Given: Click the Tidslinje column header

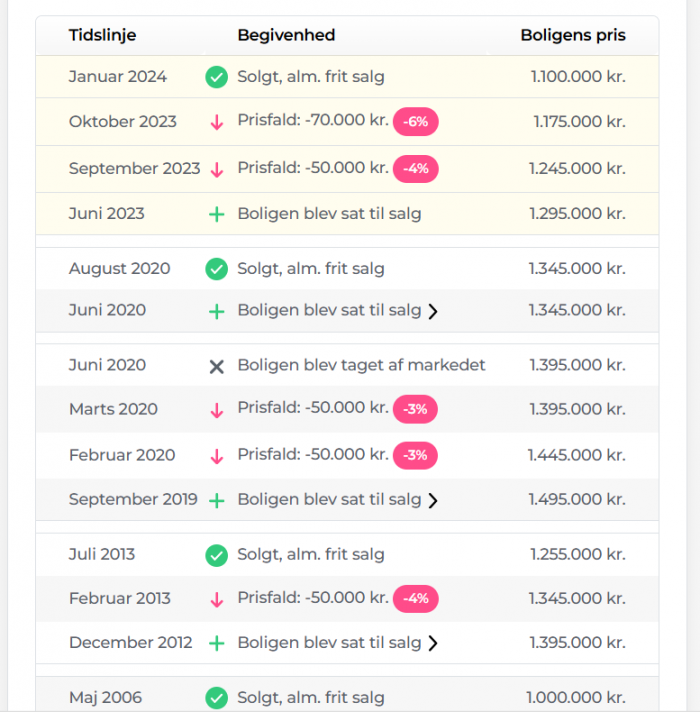Looking at the screenshot, I should click(x=102, y=35).
